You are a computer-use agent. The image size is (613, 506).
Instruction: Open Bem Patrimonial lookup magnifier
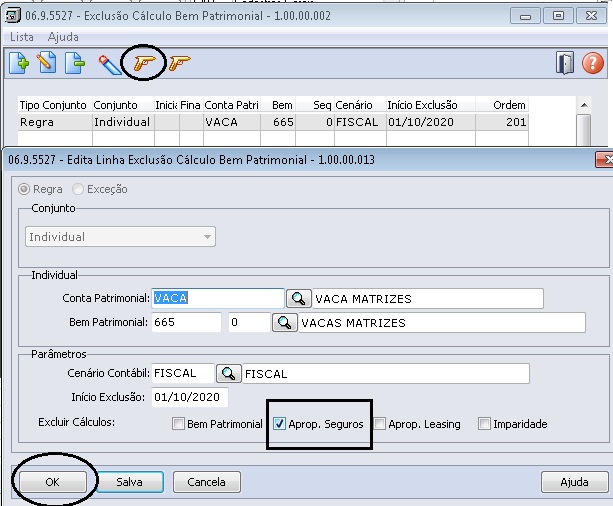coord(284,323)
